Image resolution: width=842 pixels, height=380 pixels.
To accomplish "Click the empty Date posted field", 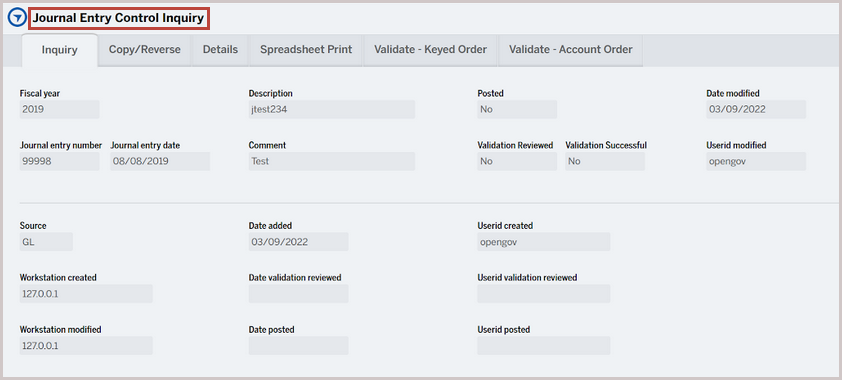I will tap(299, 346).
